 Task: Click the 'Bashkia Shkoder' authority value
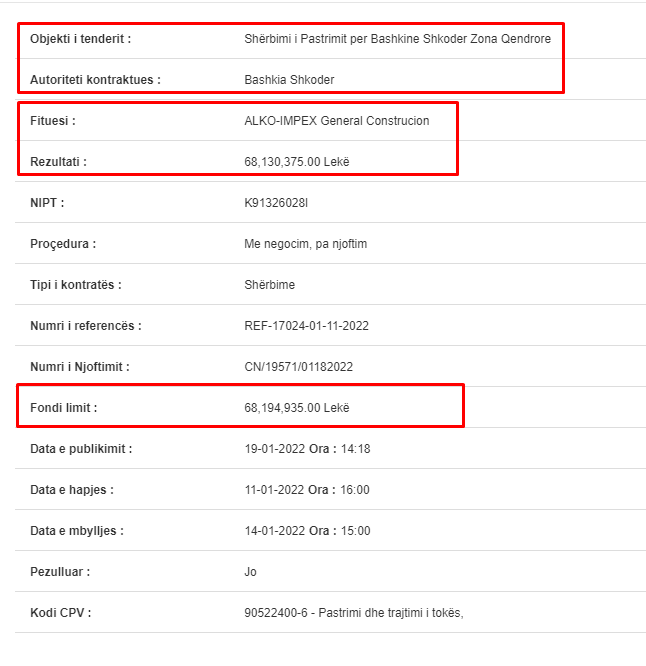coord(289,79)
